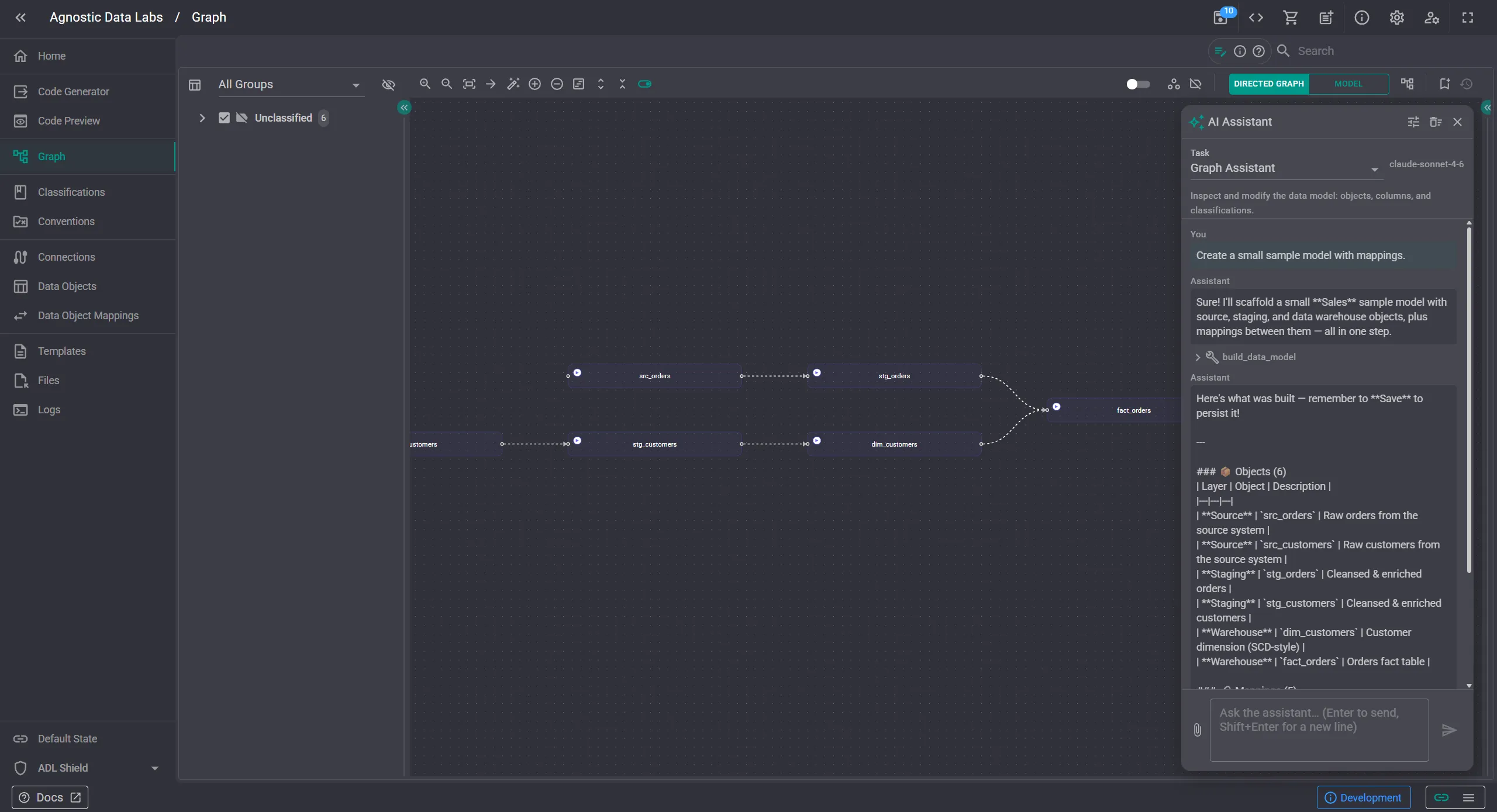
Task: Open Data Object Mappings in sidebar
Action: [88, 316]
